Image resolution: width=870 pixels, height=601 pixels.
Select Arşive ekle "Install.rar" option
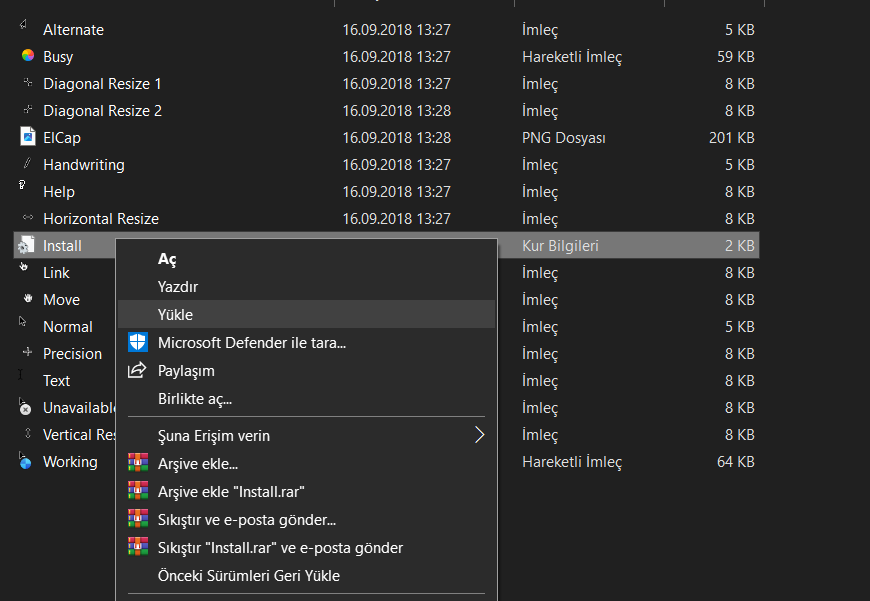click(231, 492)
